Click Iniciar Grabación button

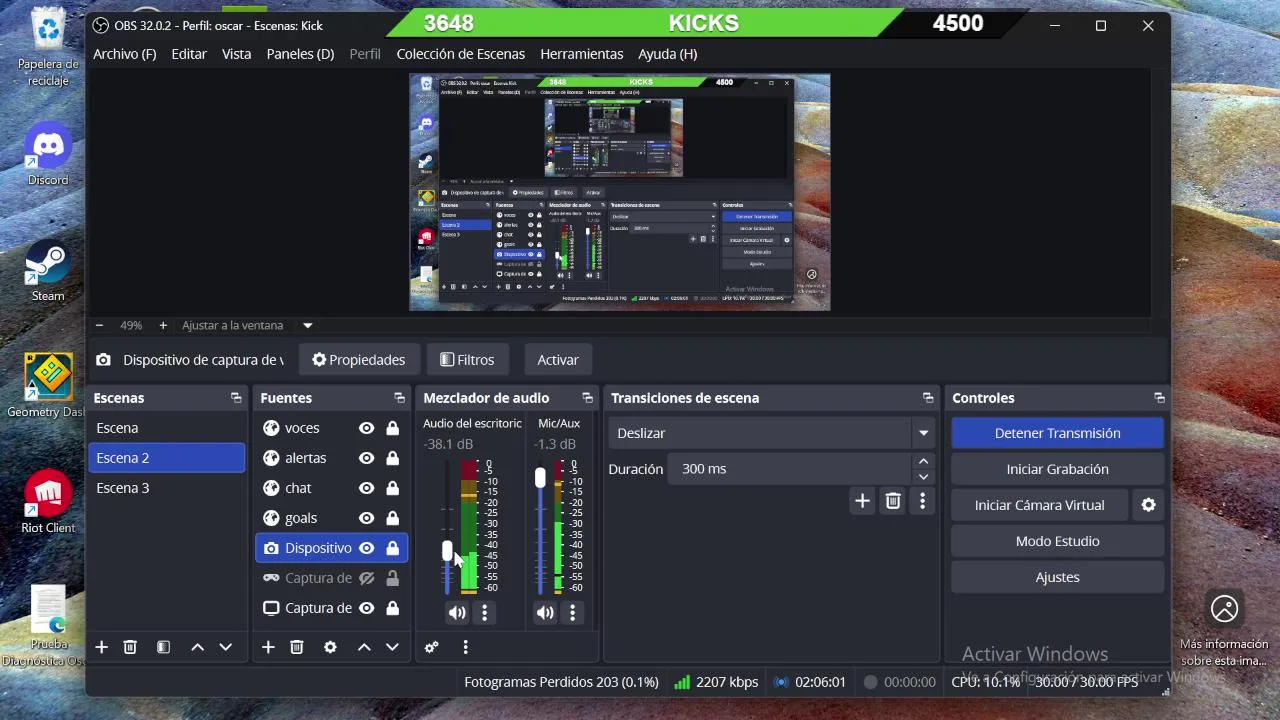(1057, 469)
